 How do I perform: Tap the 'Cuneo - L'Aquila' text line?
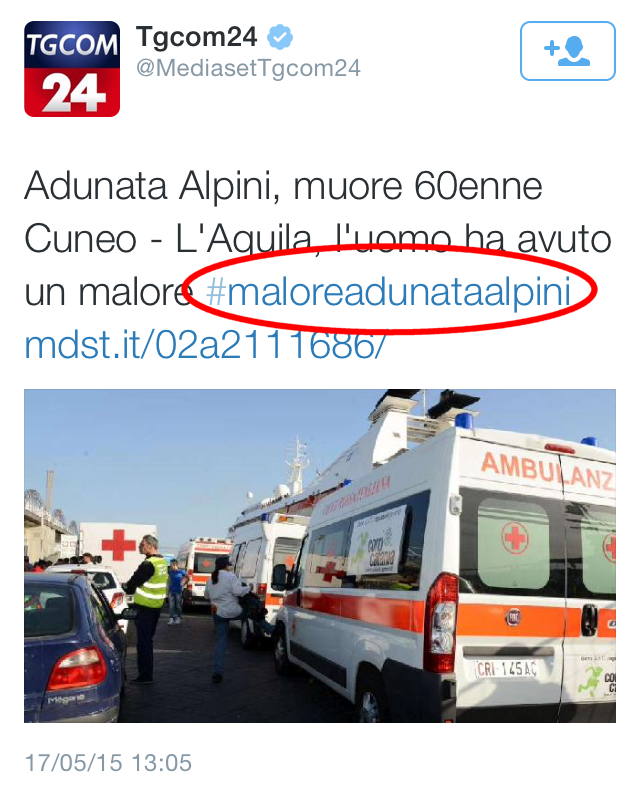coord(168,239)
